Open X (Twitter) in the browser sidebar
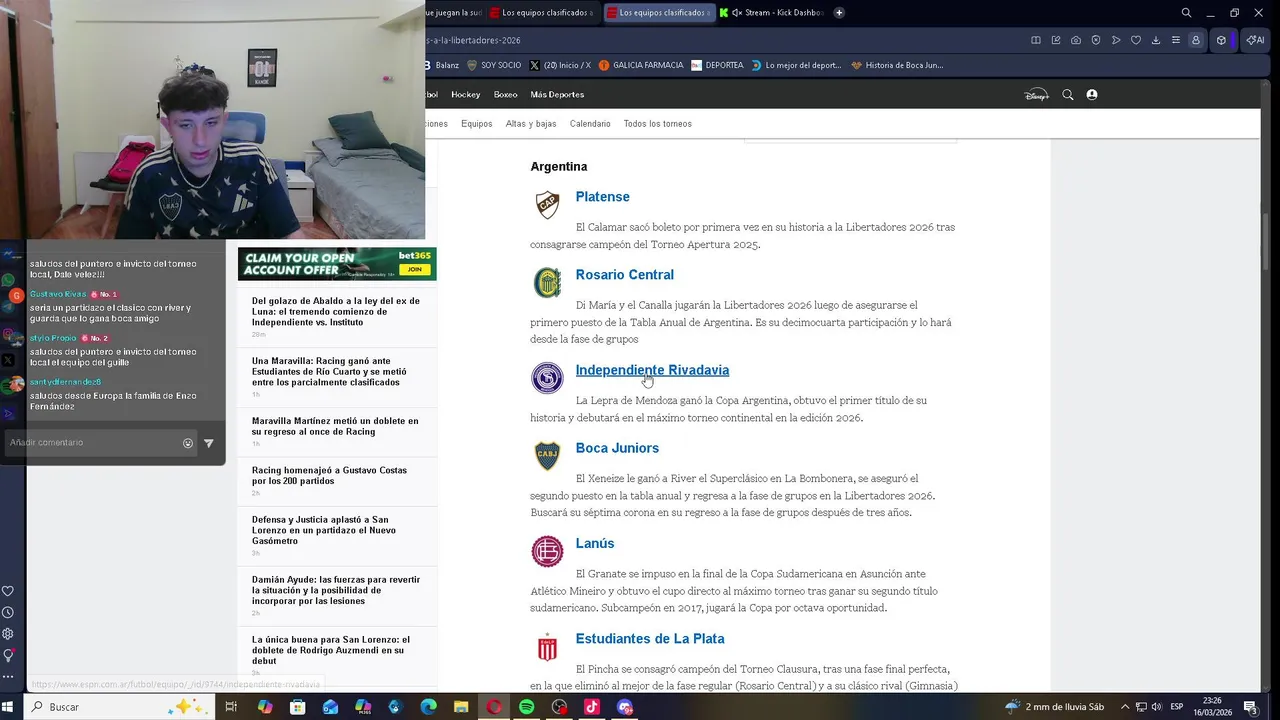 pos(9,360)
